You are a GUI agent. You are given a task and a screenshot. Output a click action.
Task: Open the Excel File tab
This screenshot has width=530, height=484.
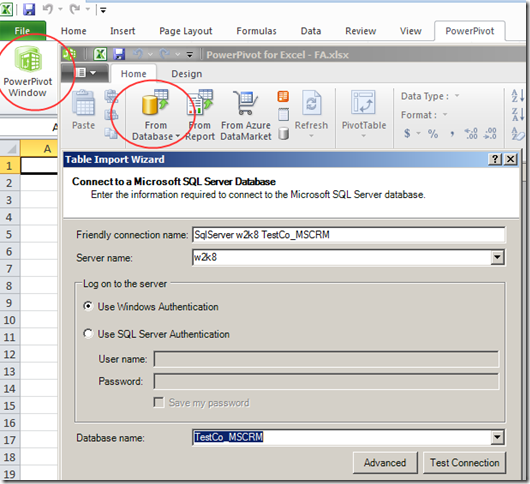(22, 31)
